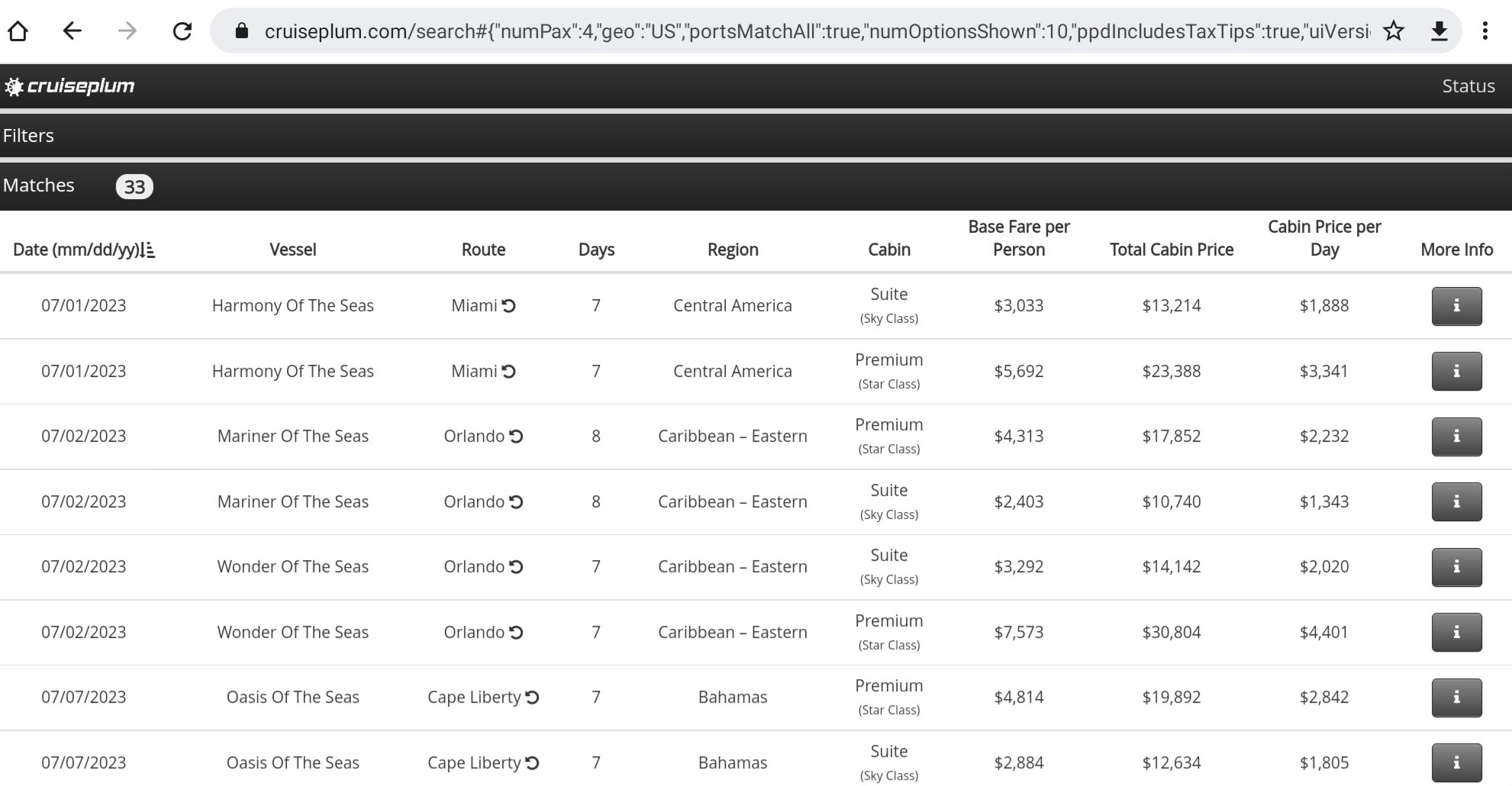Focus the browser address bar
The height and width of the screenshot is (786, 1512).
coord(817,31)
